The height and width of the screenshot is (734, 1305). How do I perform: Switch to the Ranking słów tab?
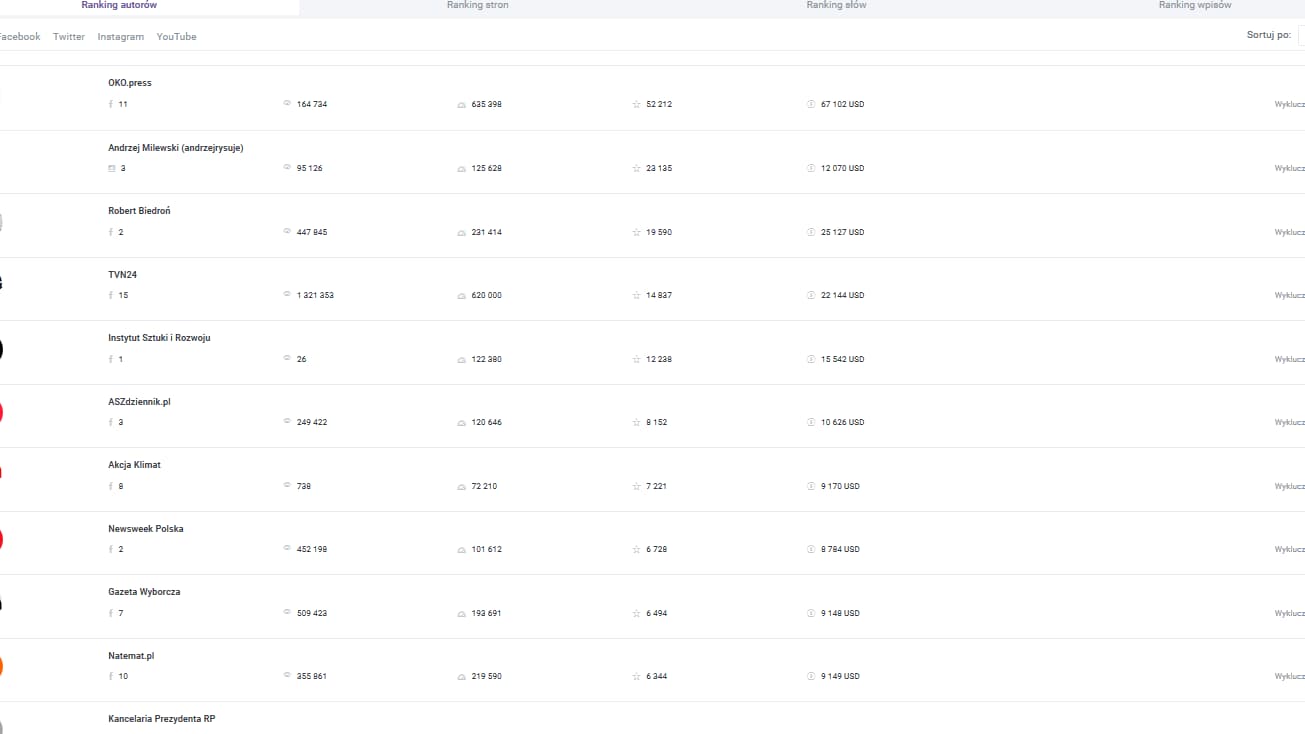pos(836,5)
